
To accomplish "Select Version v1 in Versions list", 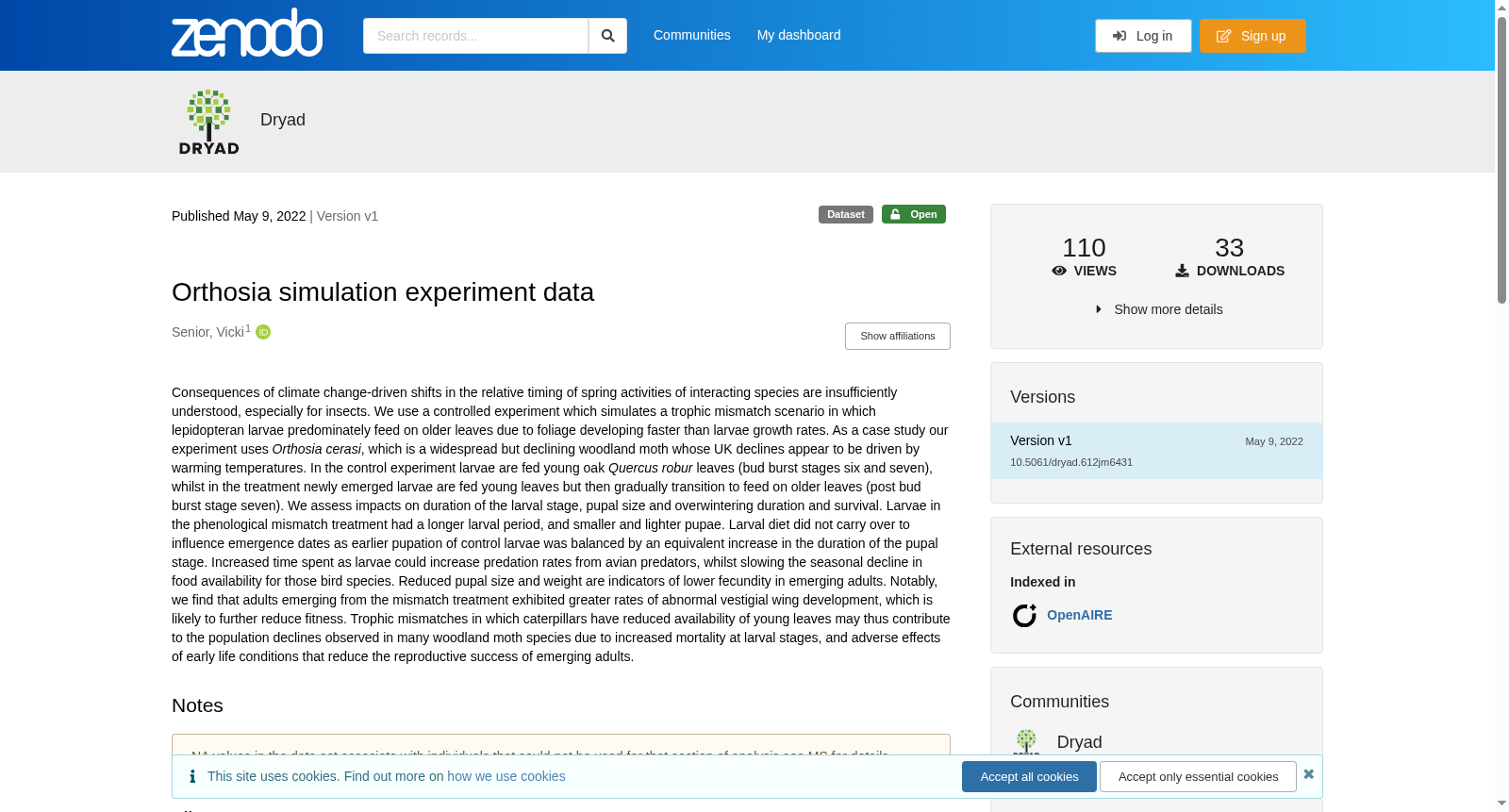I will (x=1156, y=451).
